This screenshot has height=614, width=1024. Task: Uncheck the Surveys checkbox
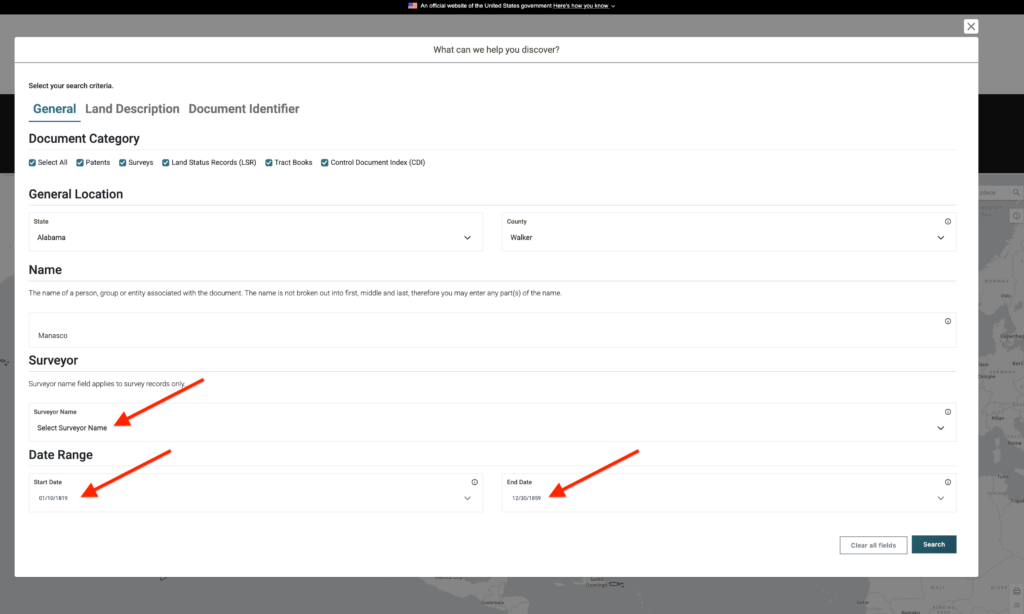(123, 163)
